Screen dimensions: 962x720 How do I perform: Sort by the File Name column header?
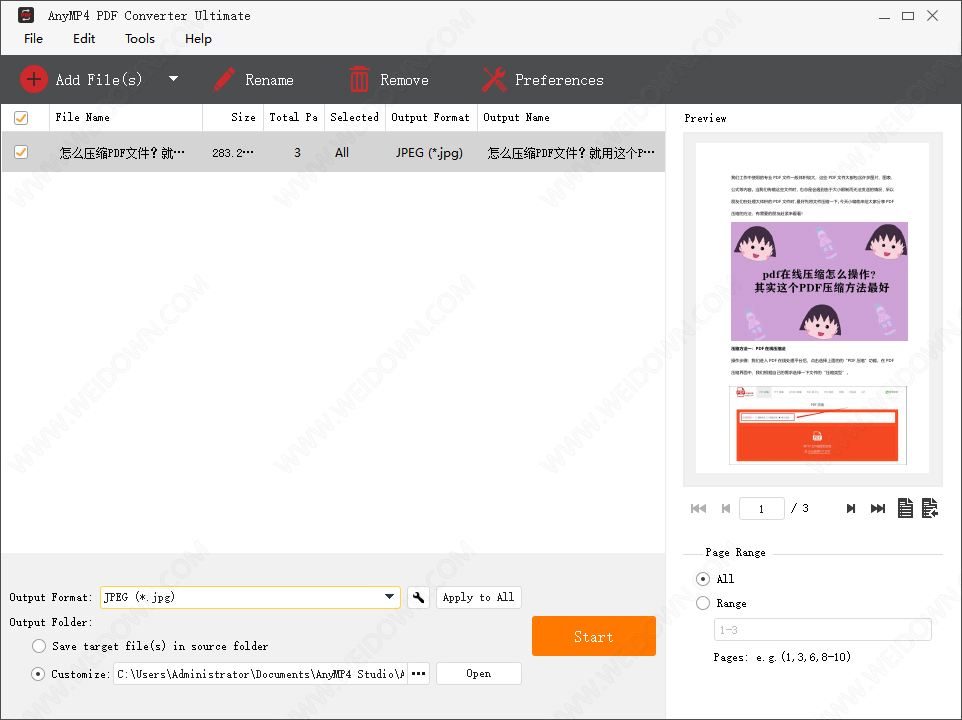coord(126,117)
